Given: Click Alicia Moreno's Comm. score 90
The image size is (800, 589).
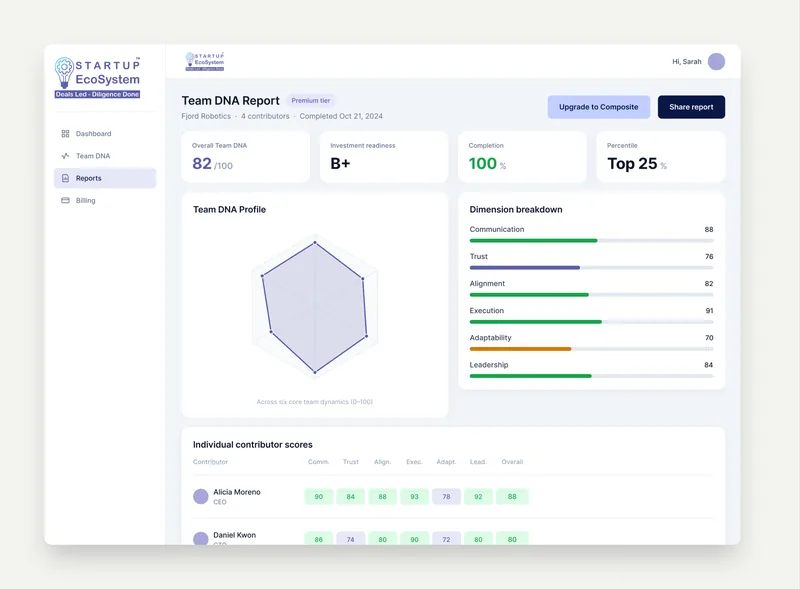Looking at the screenshot, I should (319, 497).
